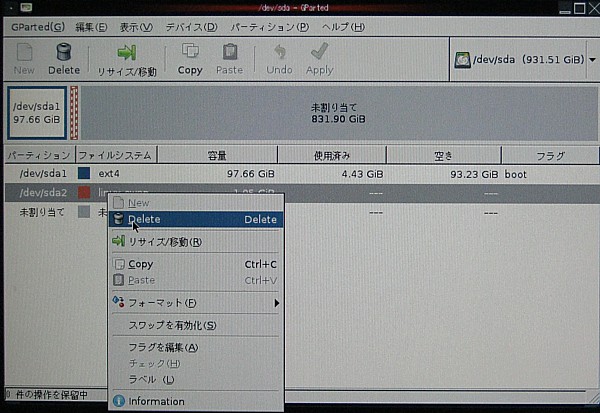This screenshot has height=413, width=600.
Task: Sort by パーティション column header
Action: tap(39, 155)
